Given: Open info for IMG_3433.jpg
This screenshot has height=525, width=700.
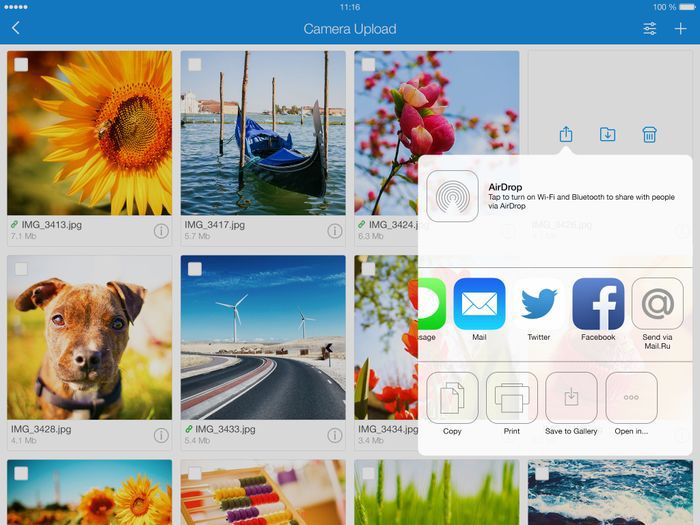Looking at the screenshot, I should pos(335,435).
